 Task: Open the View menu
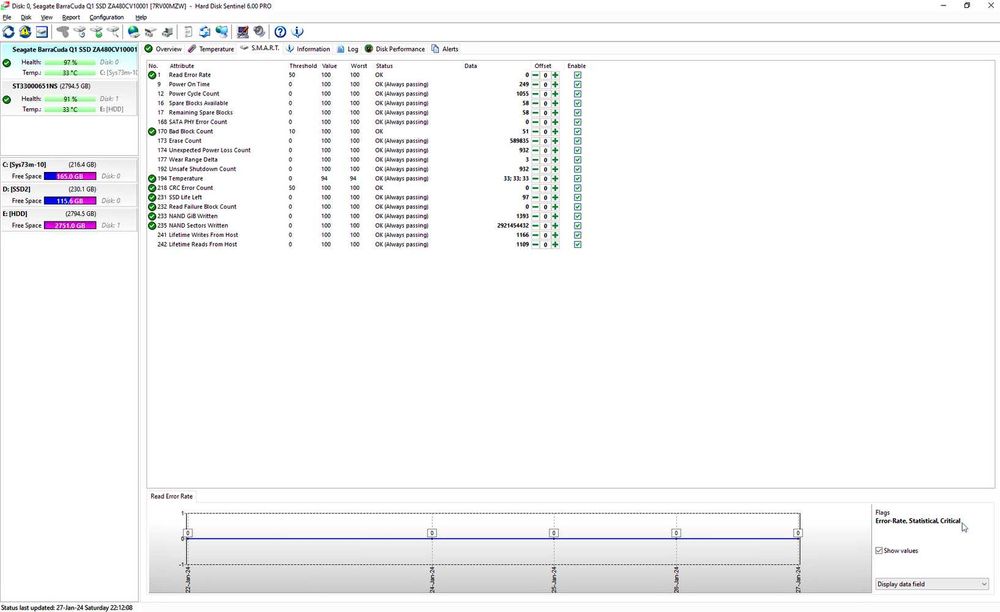coord(47,17)
